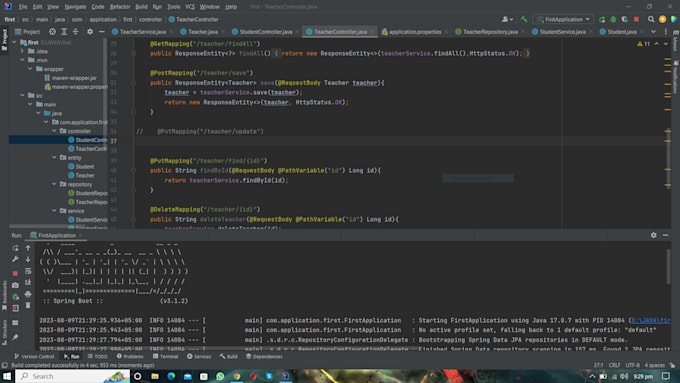Toggle the Bookmarks tool window side tab
The width and height of the screenshot is (680, 383).
4,295
